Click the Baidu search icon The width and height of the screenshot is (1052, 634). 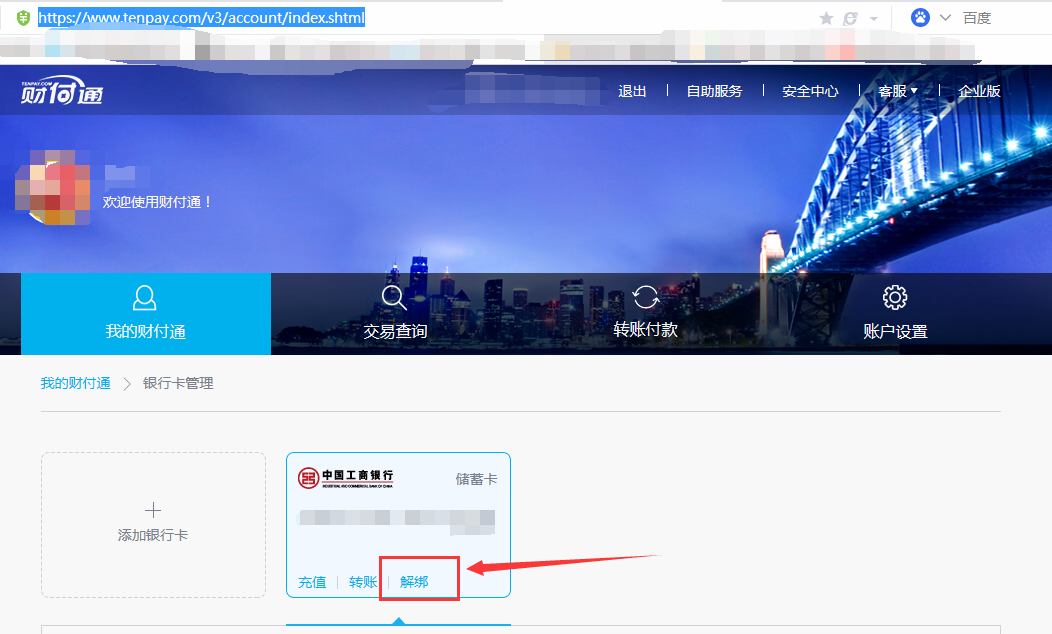click(919, 16)
